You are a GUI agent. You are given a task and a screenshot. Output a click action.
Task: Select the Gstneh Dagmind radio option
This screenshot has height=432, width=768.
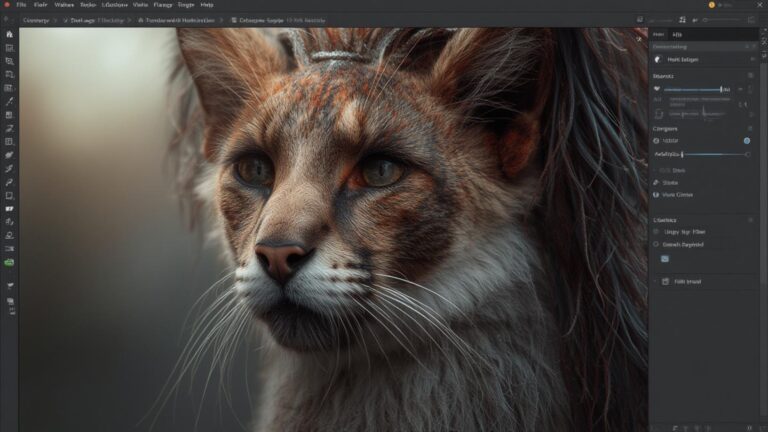tap(656, 244)
